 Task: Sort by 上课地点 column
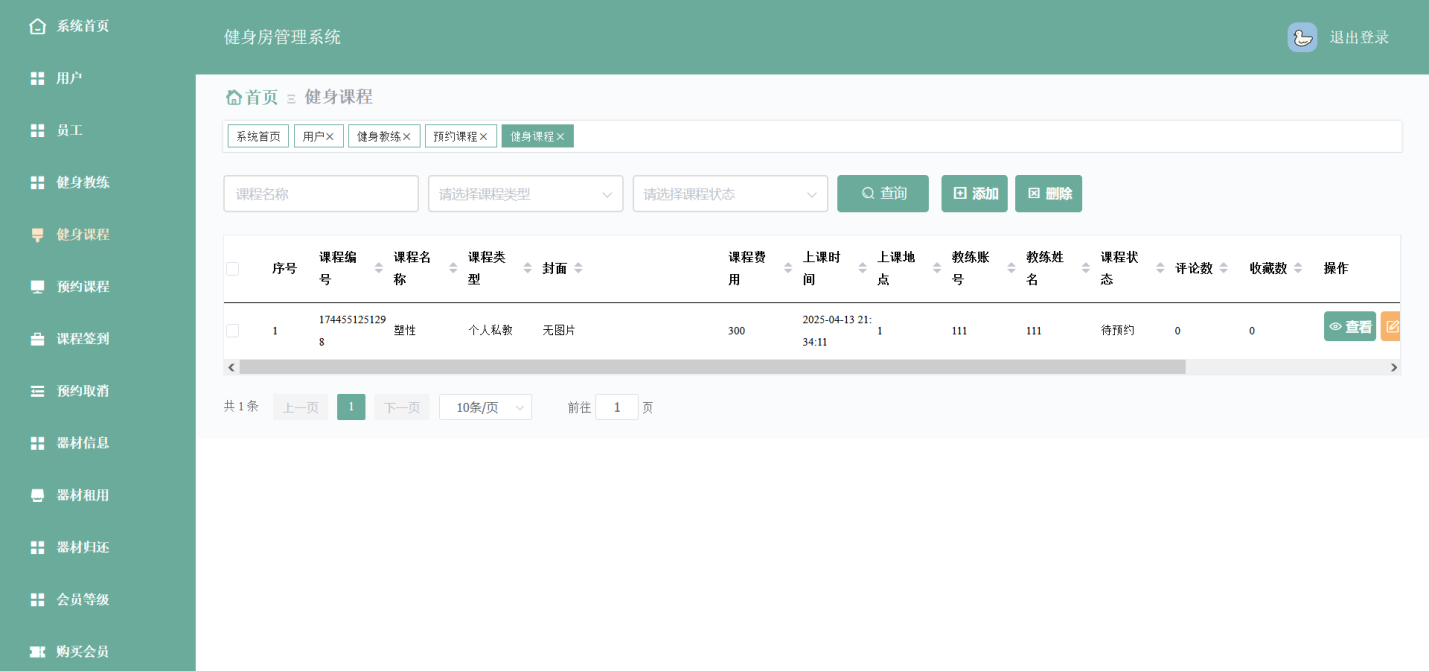click(937, 268)
